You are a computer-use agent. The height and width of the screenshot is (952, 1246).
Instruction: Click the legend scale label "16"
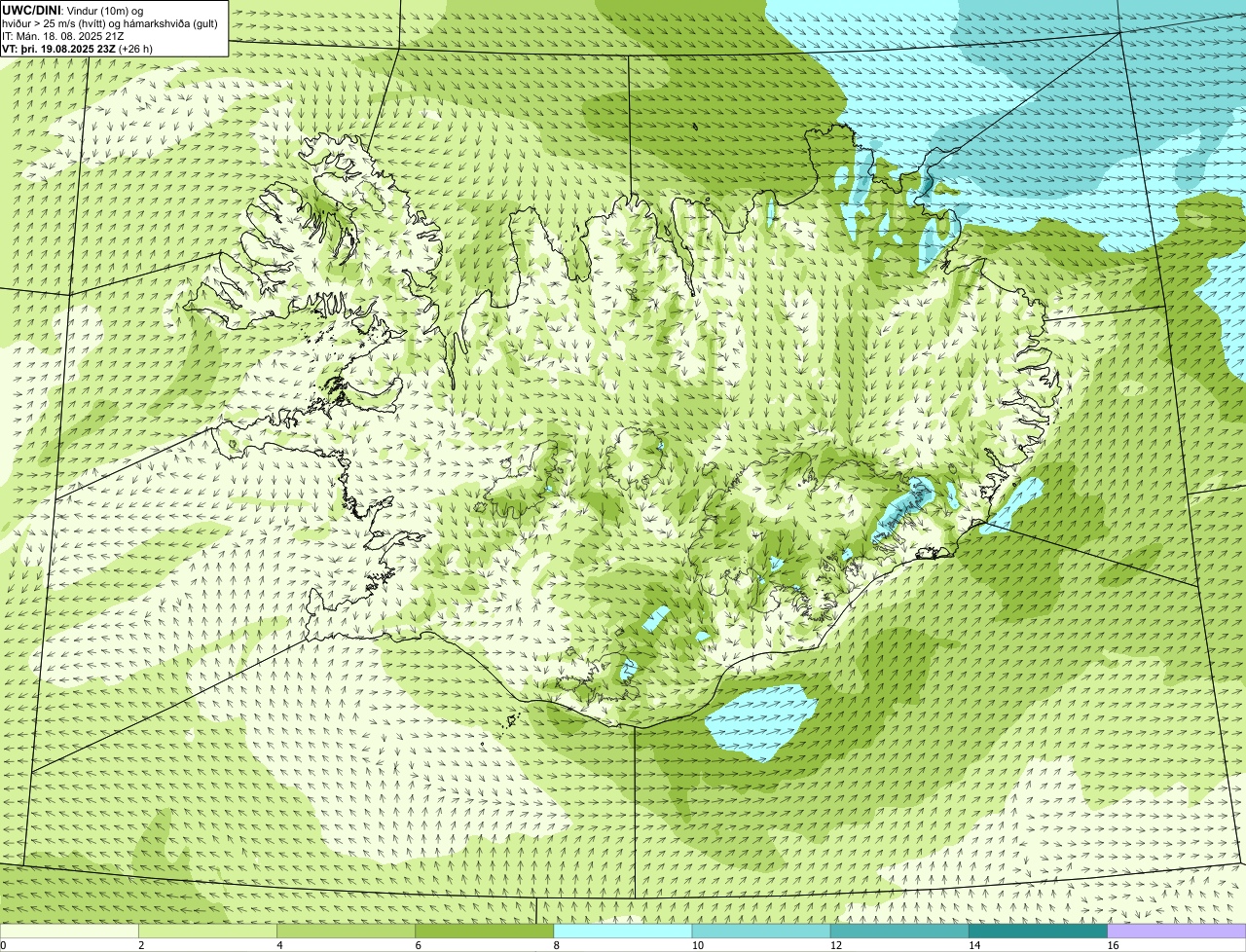coord(1113,945)
